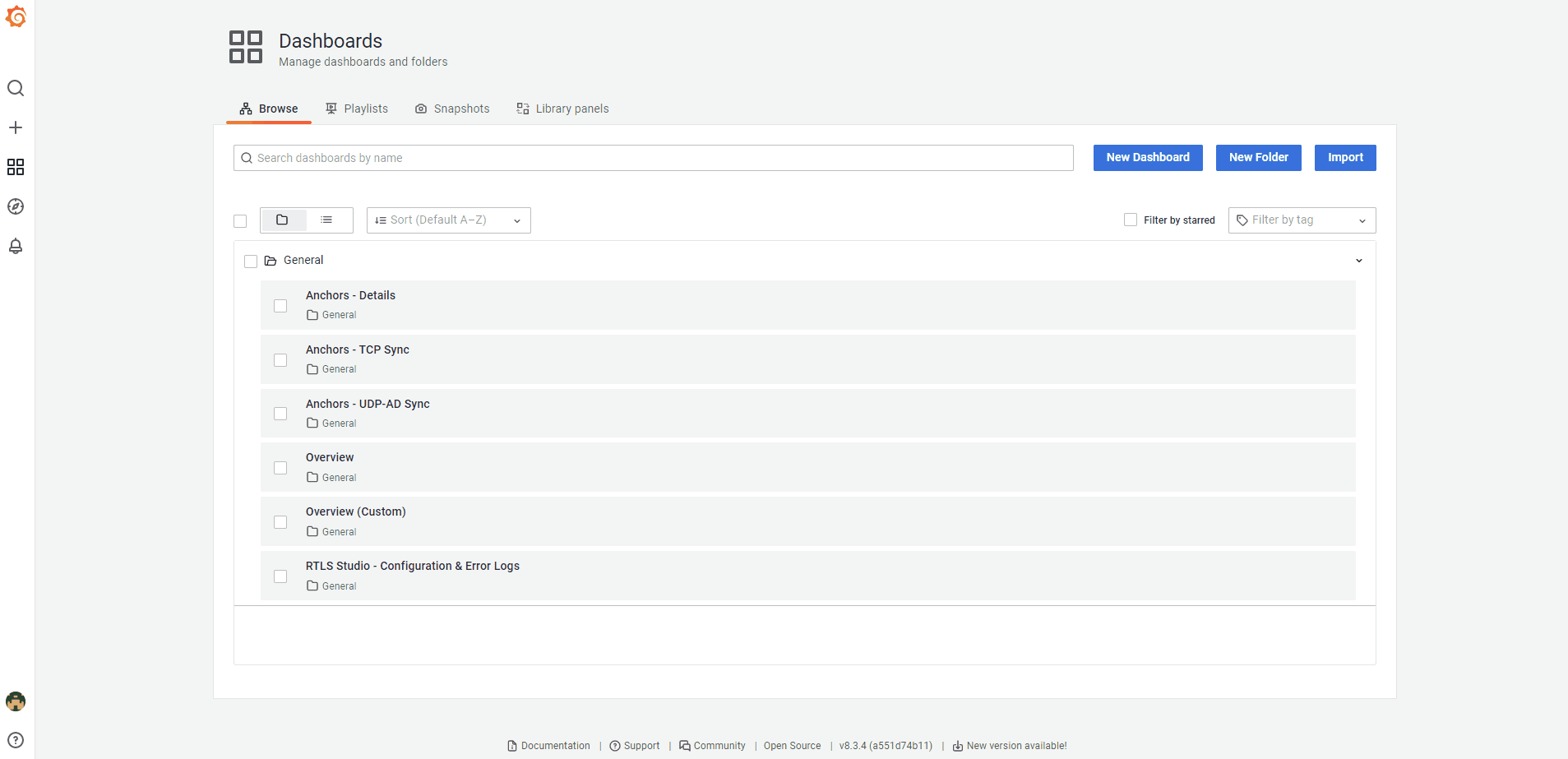Switch to folder view layout icon
The height and width of the screenshot is (759, 1568).
click(x=282, y=220)
